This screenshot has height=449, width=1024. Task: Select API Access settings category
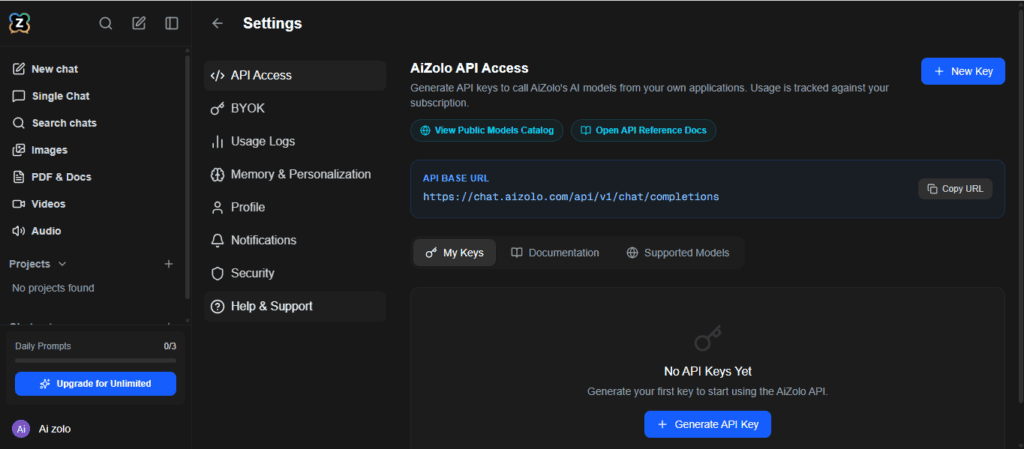(x=295, y=76)
